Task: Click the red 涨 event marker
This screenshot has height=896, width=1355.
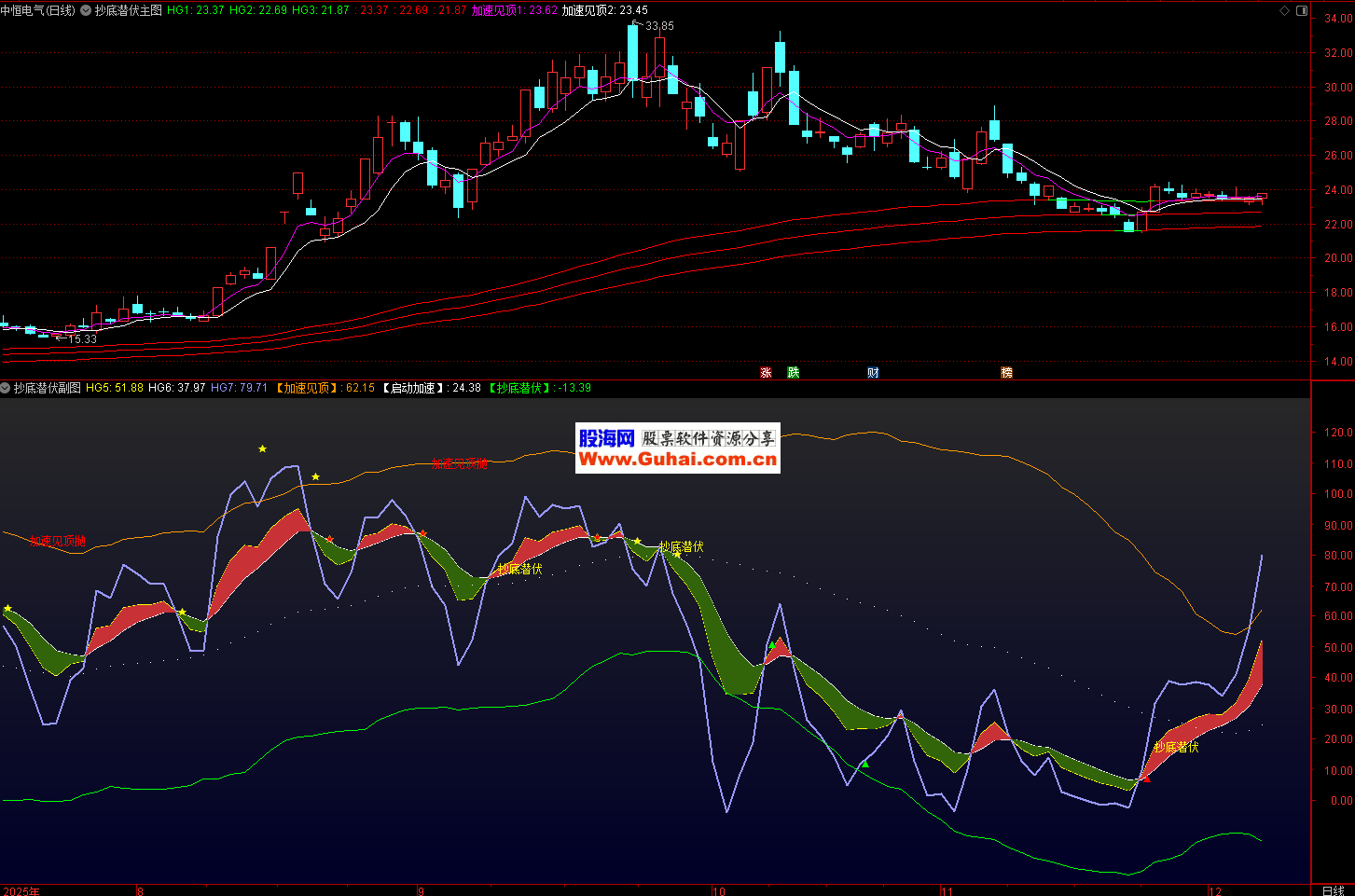Action: [x=766, y=373]
